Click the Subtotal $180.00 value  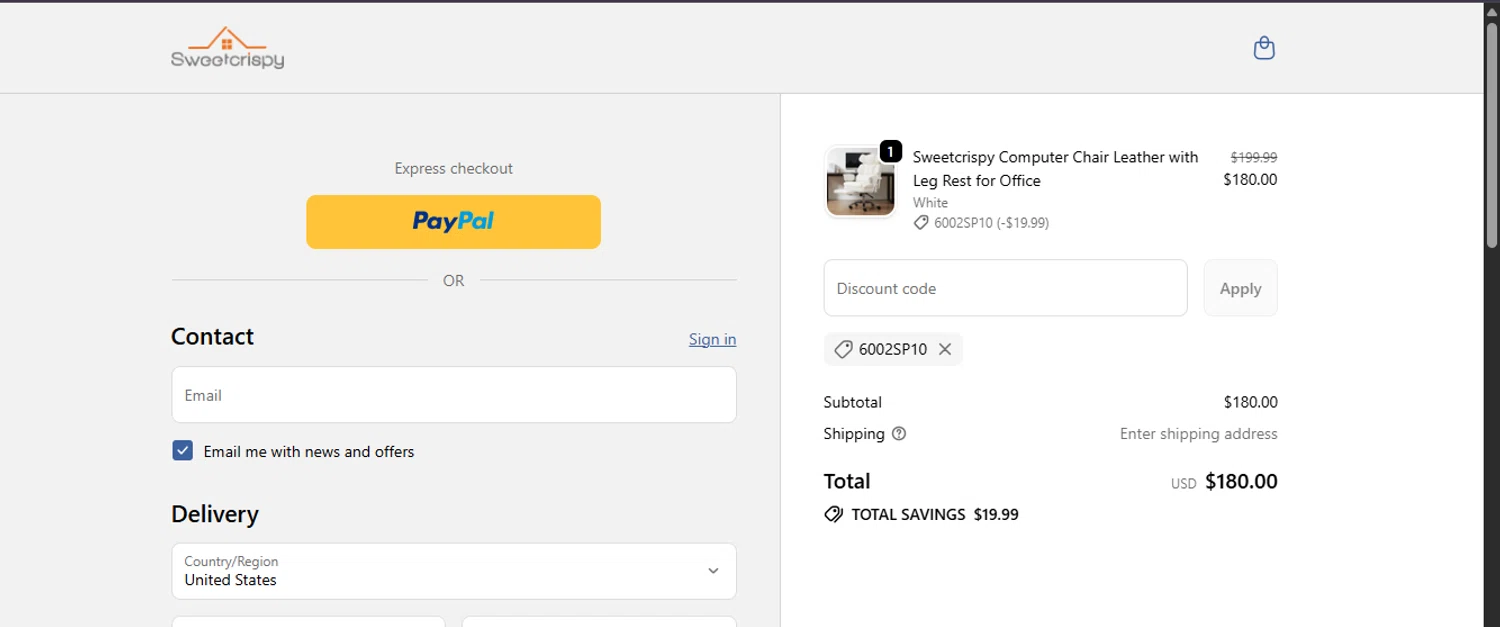click(1250, 402)
